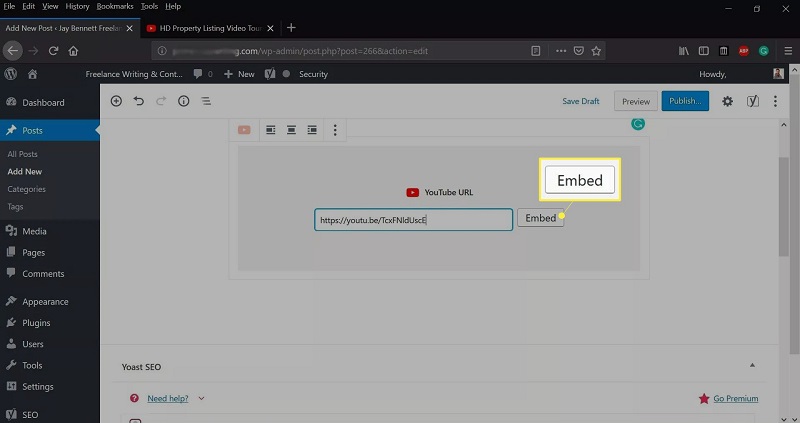Image resolution: width=800 pixels, height=423 pixels.
Task: Open block navigation list icon
Action: [206, 101]
